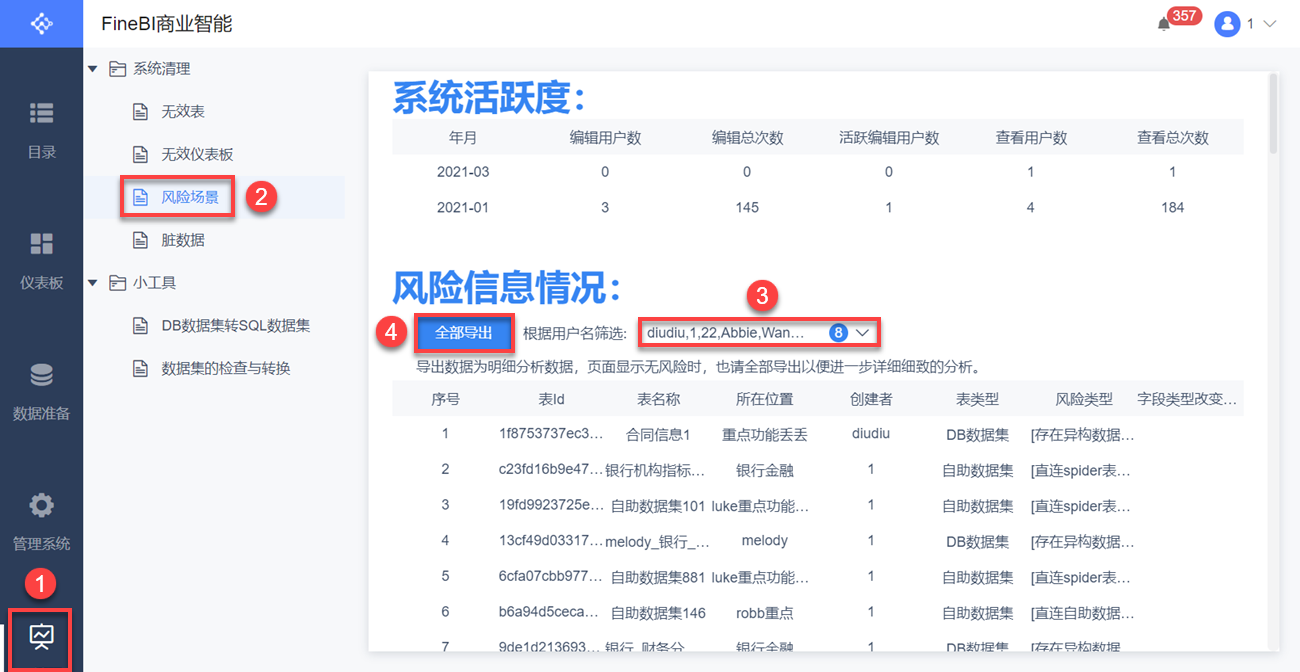1300x672 pixels.
Task: Click the 表类型 column header
Action: tap(978, 399)
